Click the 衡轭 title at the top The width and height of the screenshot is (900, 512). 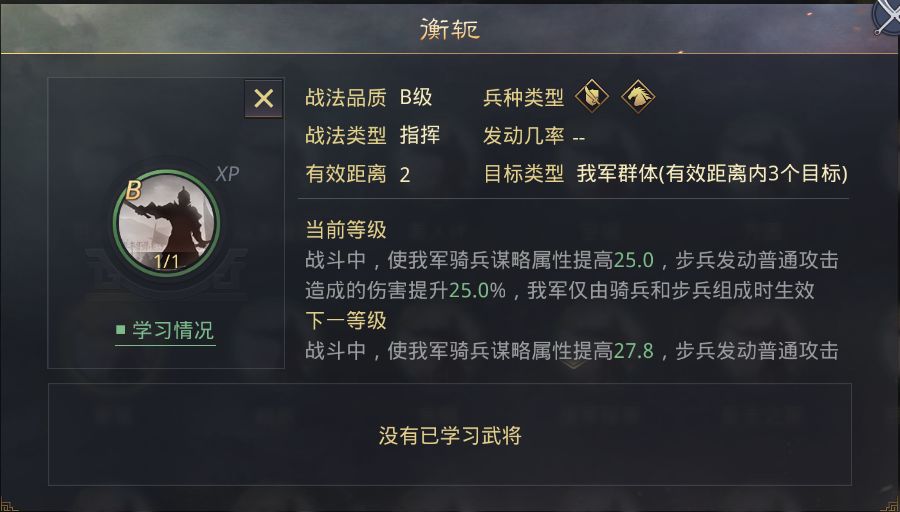pyautogui.click(x=449, y=29)
